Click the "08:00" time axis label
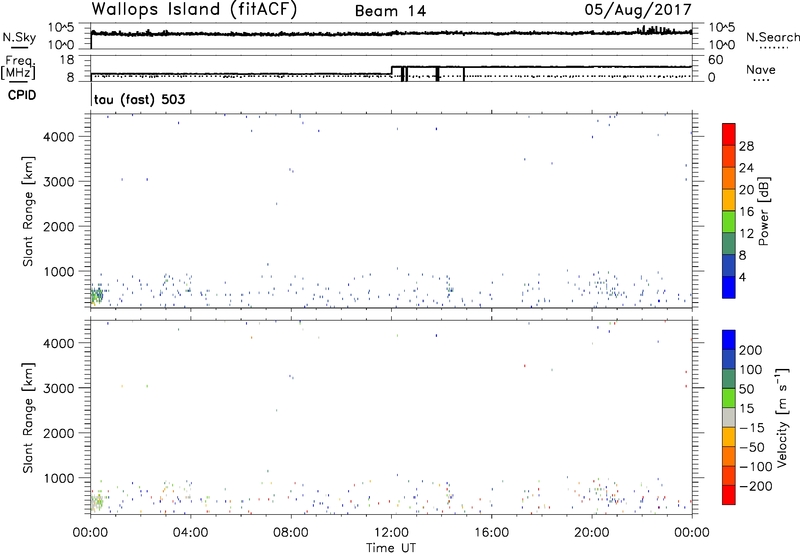 coord(291,533)
